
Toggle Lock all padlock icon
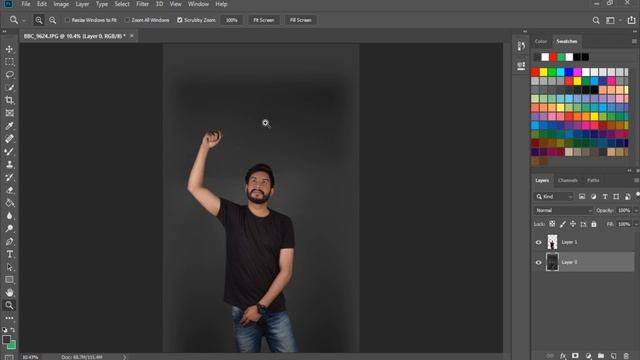tap(594, 224)
